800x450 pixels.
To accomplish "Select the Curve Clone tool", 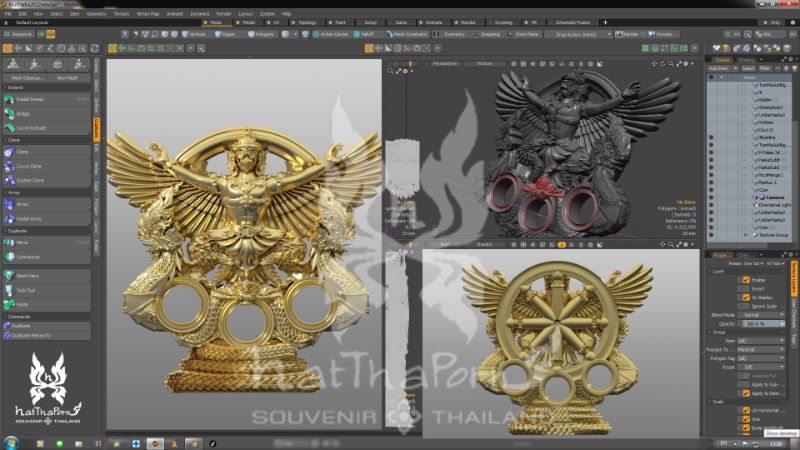I will pos(47,166).
